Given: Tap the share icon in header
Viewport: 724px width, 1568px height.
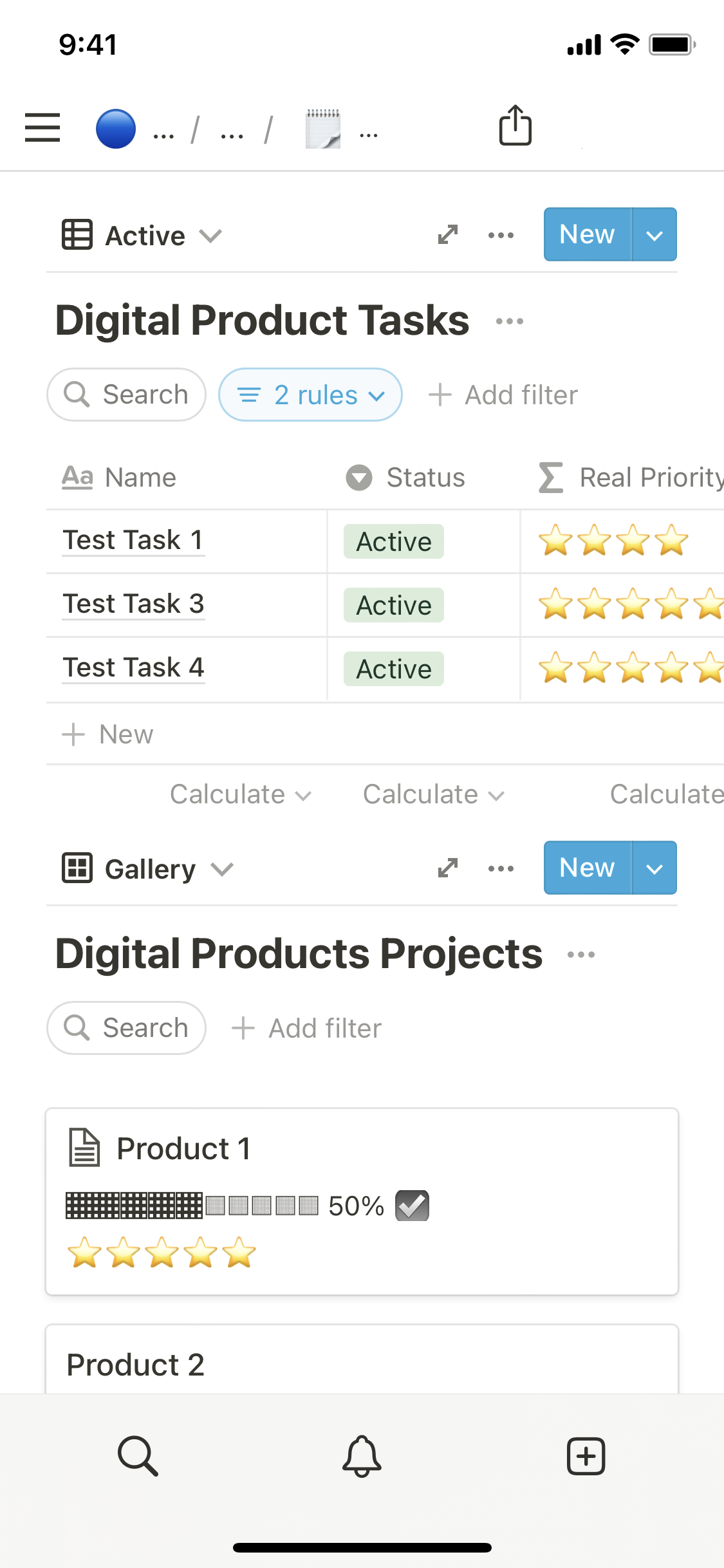Looking at the screenshot, I should [515, 126].
